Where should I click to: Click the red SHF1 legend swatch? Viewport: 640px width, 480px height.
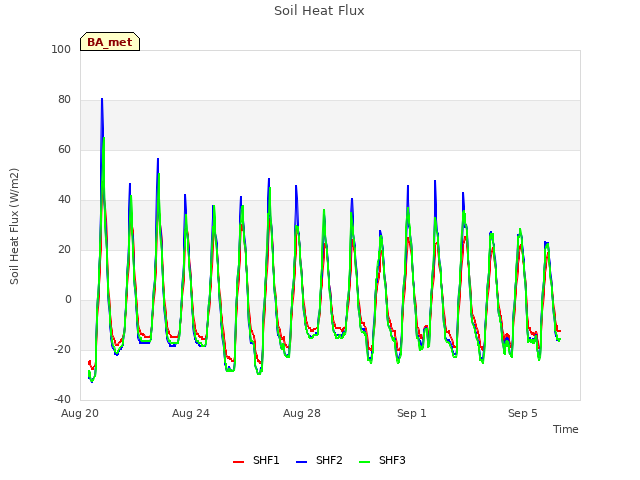click(x=238, y=462)
